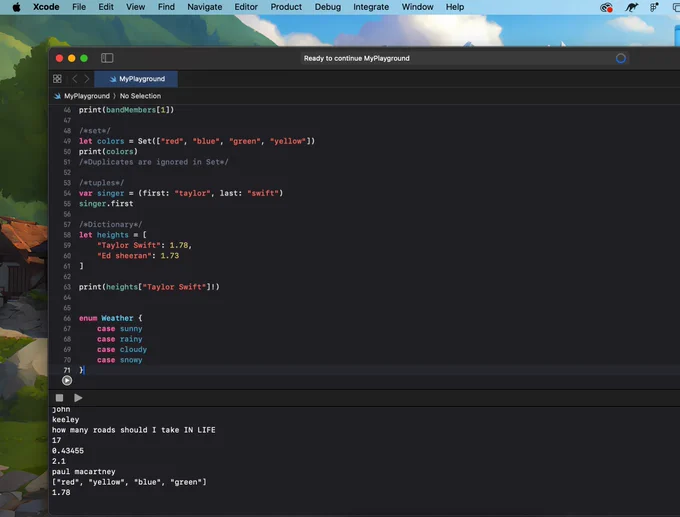Image resolution: width=680 pixels, height=517 pixels.
Task: Close the Xcode playground window
Action: point(59,58)
